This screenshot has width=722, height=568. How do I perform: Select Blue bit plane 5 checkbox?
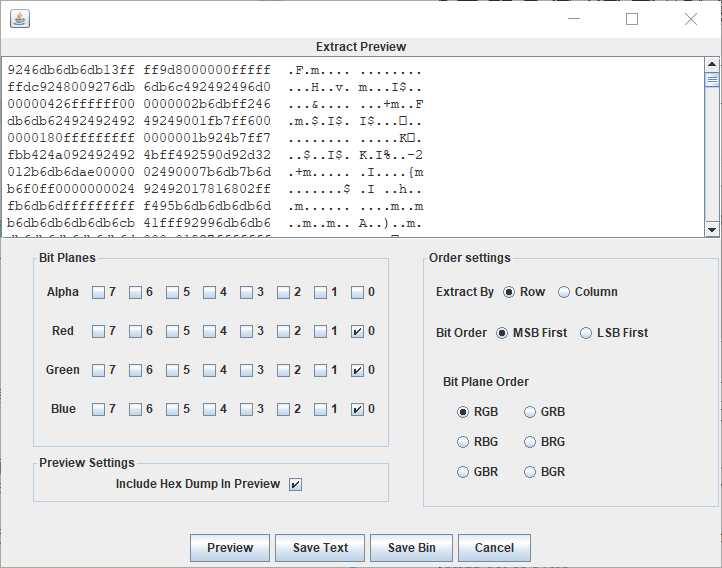(172, 410)
